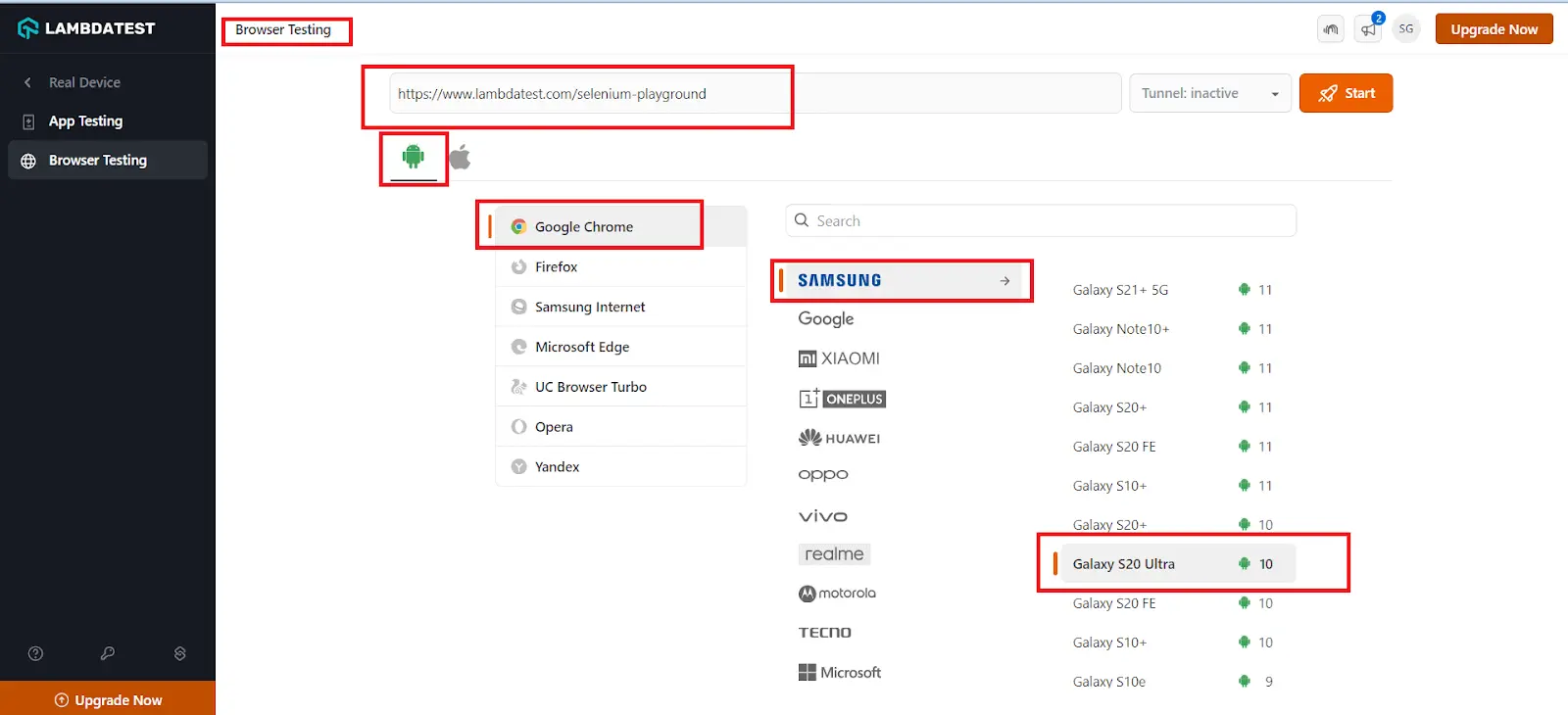Select Apple iOS platform tab
1568x715 pixels.
[x=460, y=157]
